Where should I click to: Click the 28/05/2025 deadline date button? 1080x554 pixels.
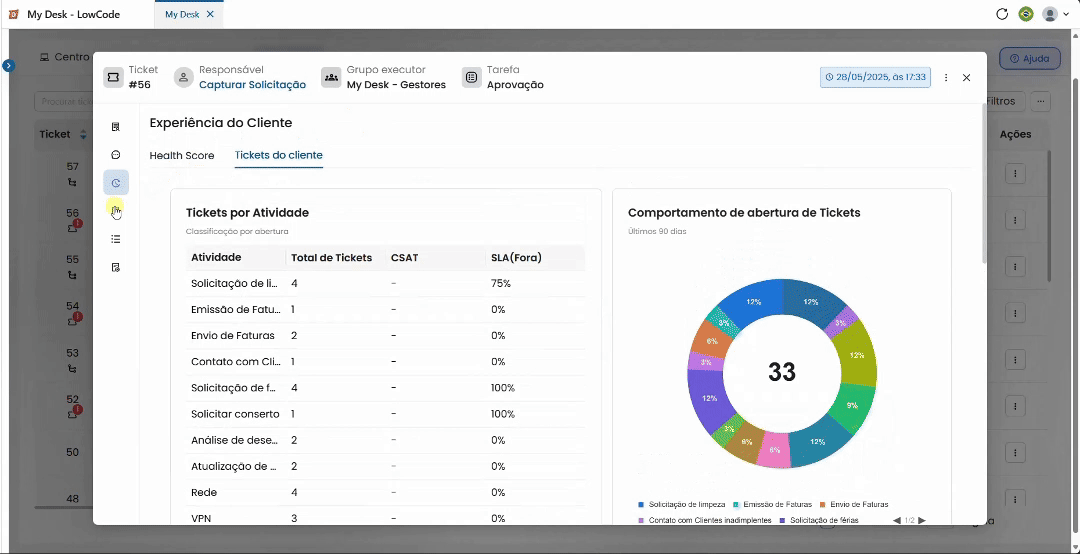click(x=875, y=77)
